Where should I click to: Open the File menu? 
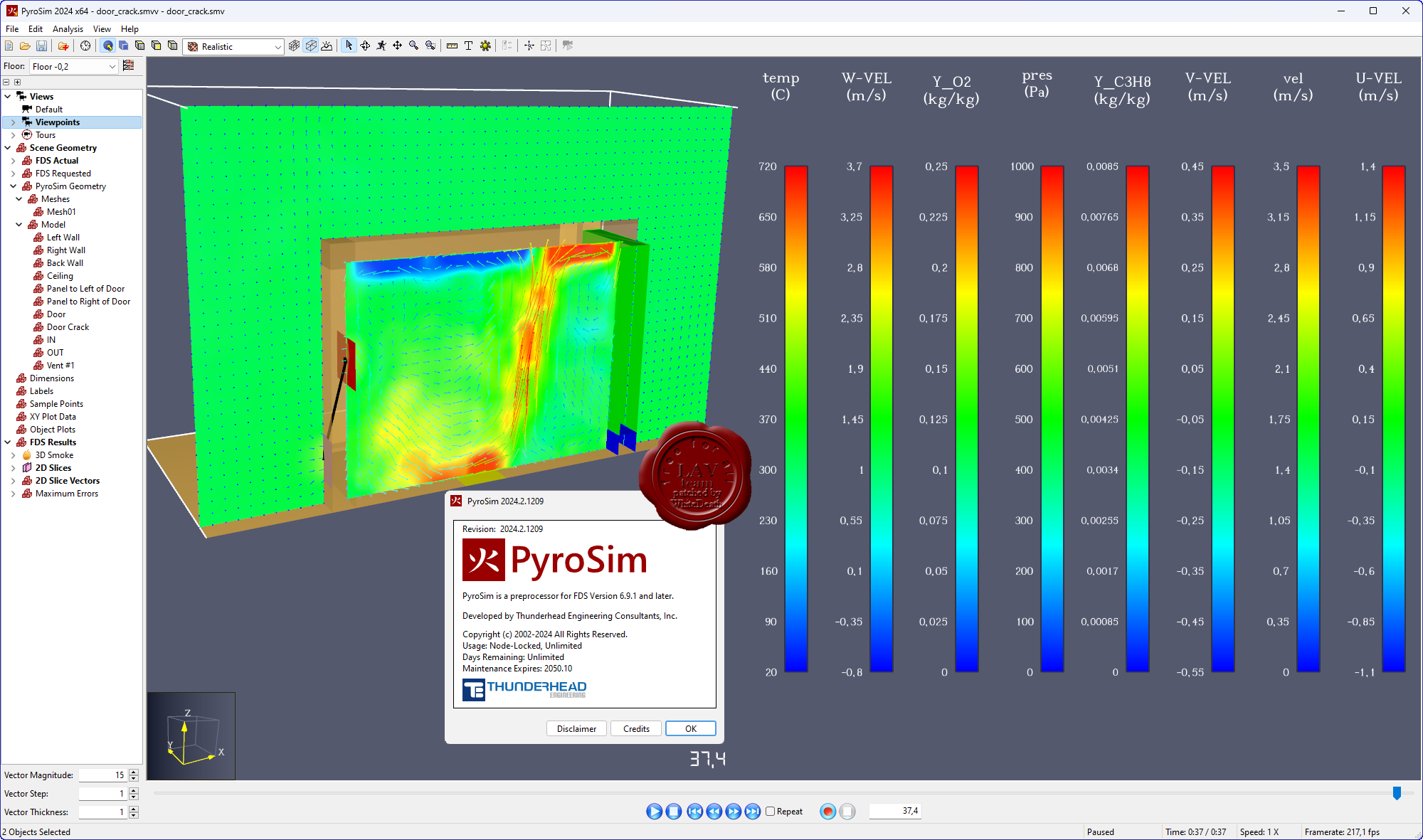point(12,29)
